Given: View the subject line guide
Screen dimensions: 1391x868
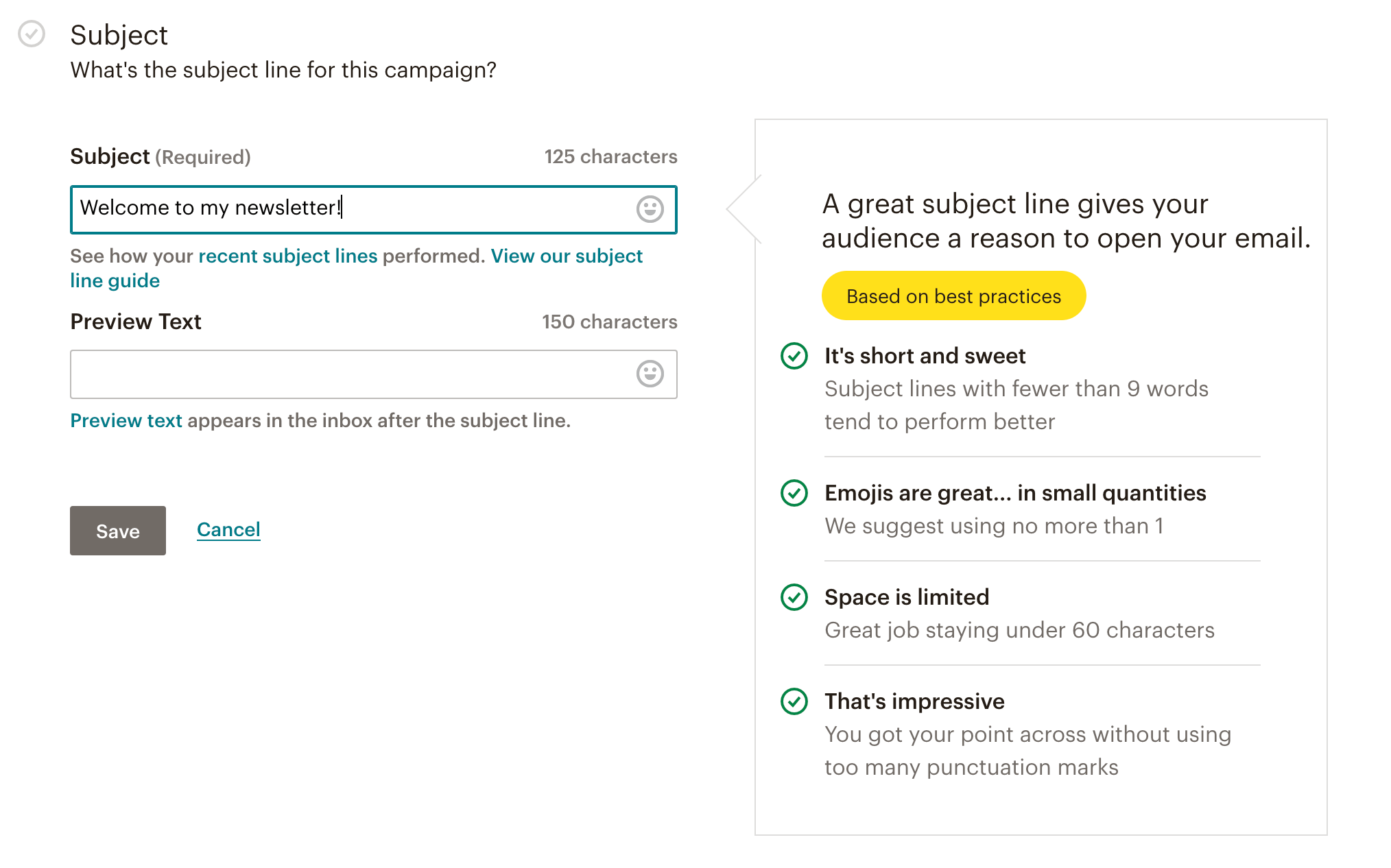Looking at the screenshot, I should 567,256.
